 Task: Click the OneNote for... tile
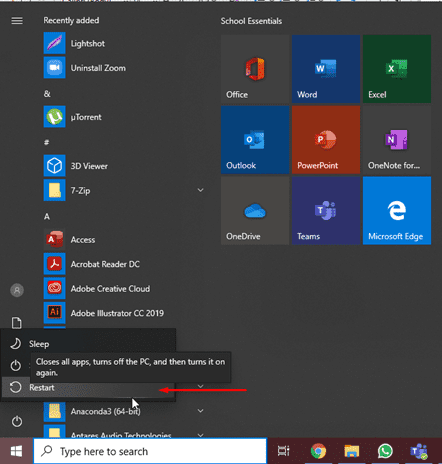[397, 140]
